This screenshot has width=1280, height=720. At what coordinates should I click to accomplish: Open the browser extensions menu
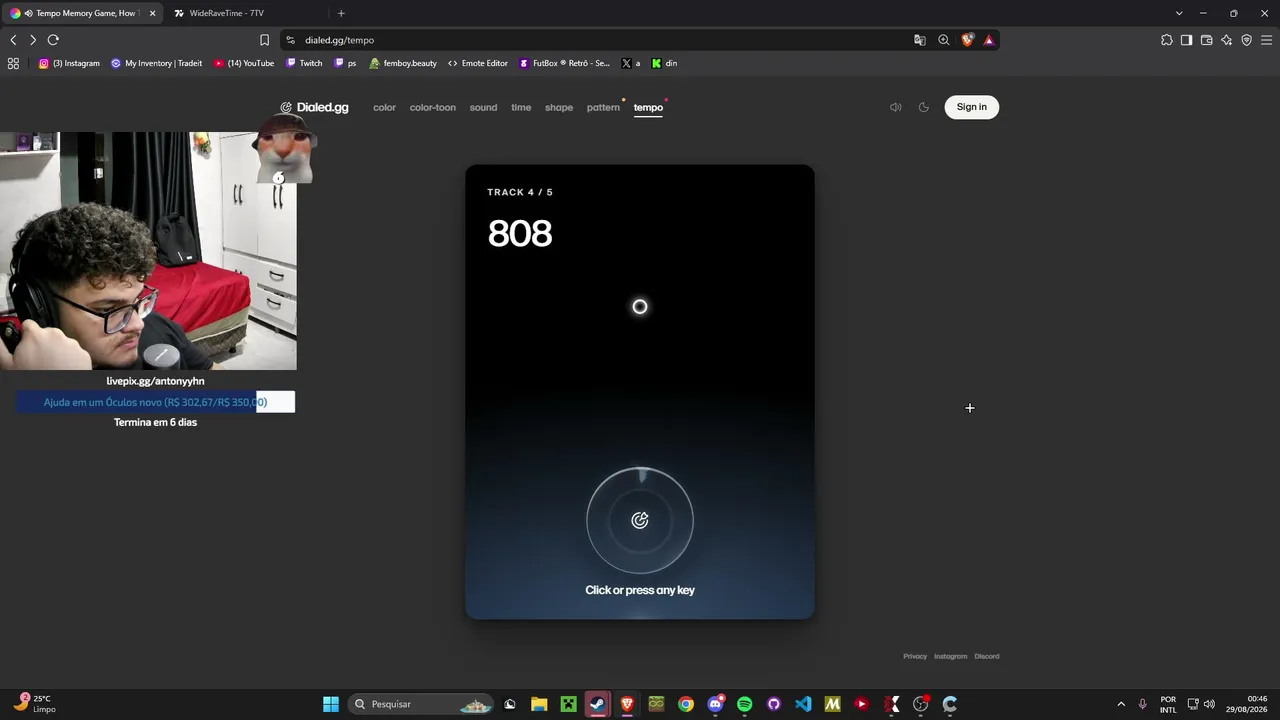tap(1166, 40)
